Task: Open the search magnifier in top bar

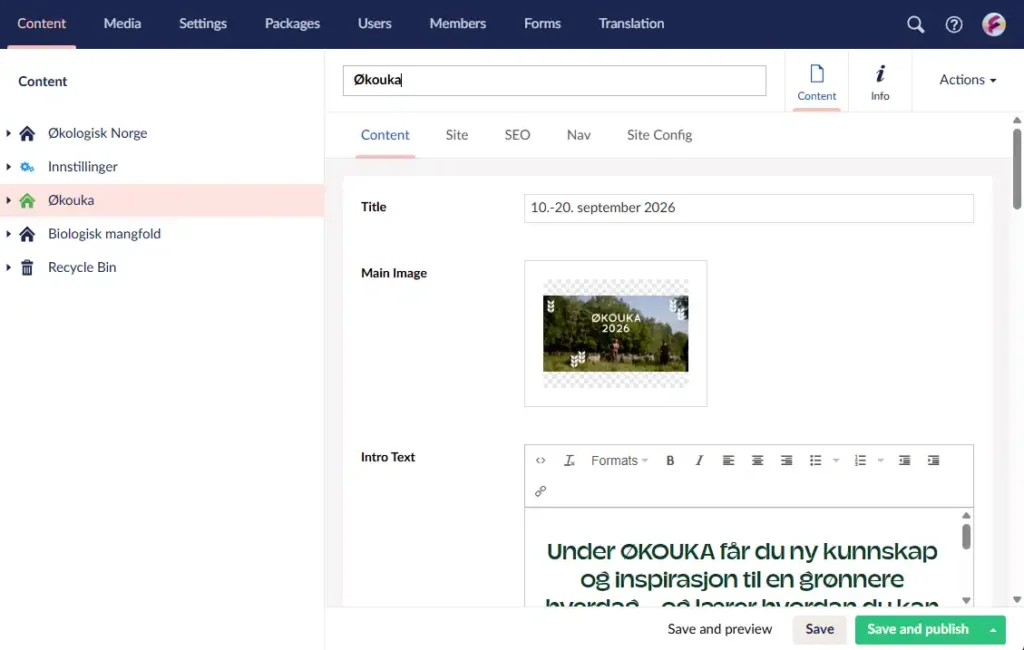Action: tap(915, 24)
